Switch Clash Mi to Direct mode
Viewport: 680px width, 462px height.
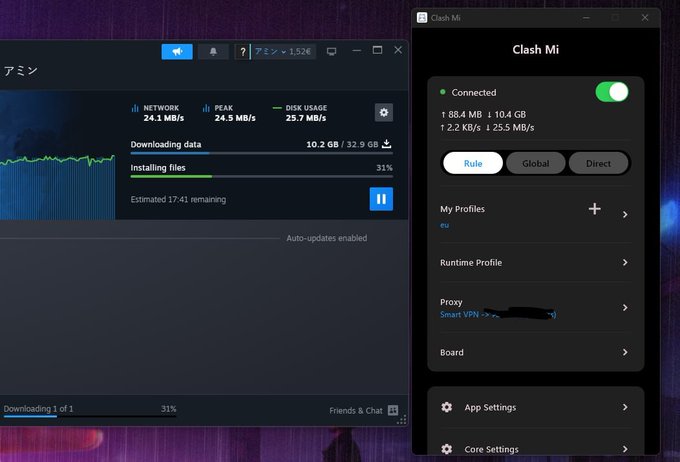(598, 164)
